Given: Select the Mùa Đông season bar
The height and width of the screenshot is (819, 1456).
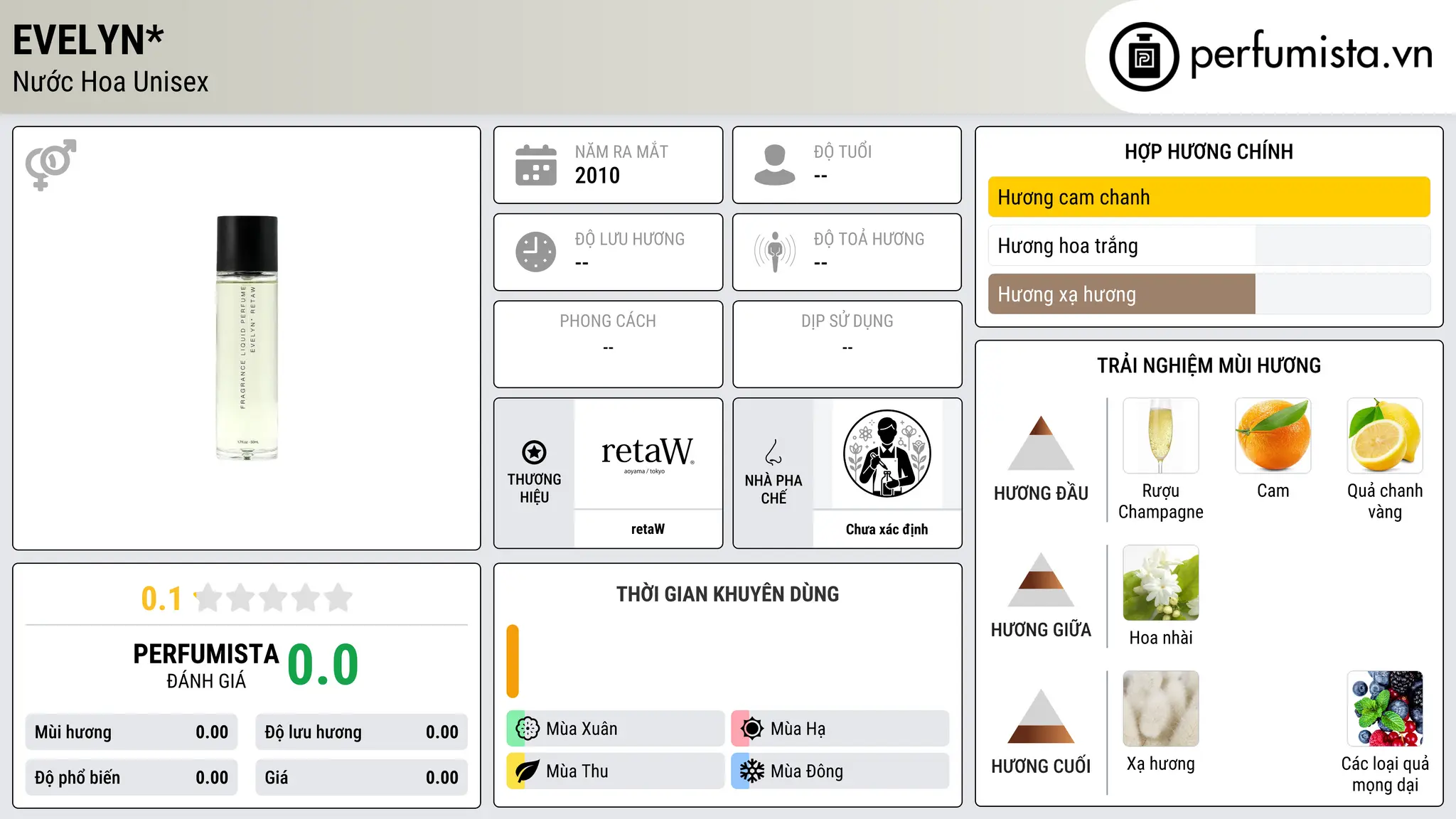Looking at the screenshot, I should coord(840,771).
